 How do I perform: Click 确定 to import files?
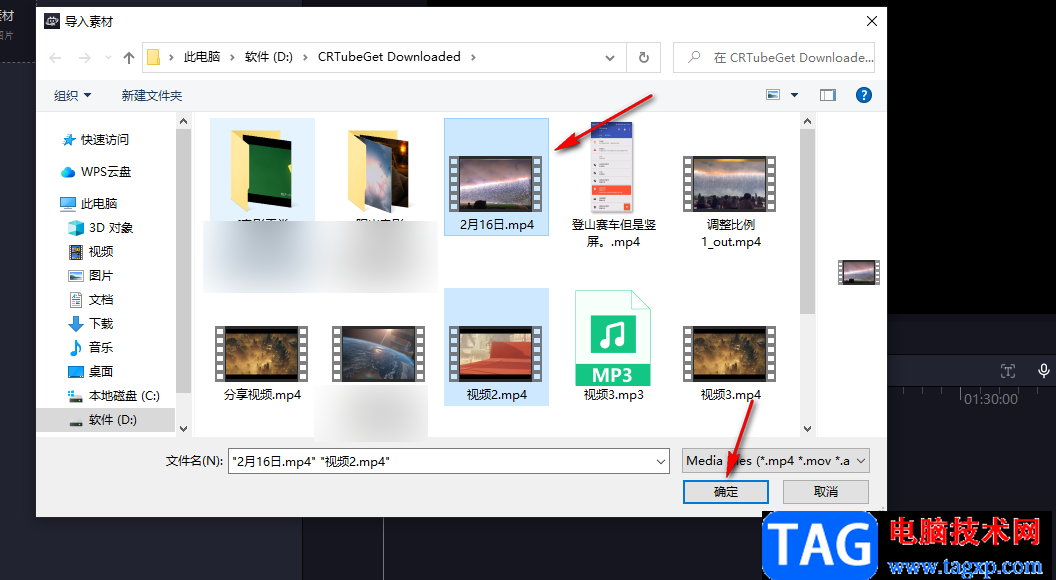coord(725,492)
